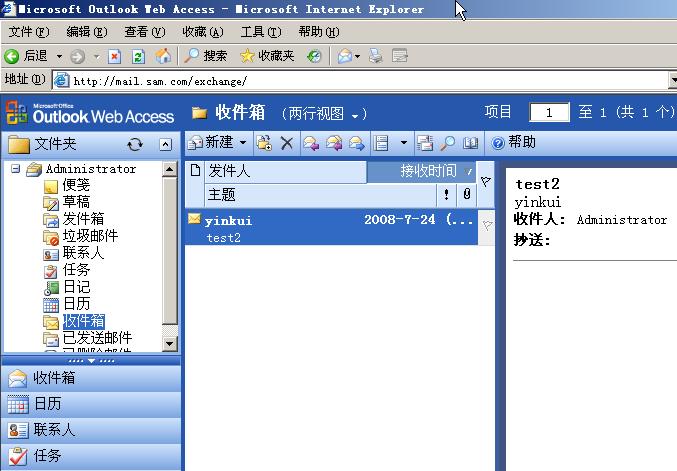Click the flag column header icon
The width and height of the screenshot is (677, 471).
click(x=486, y=182)
